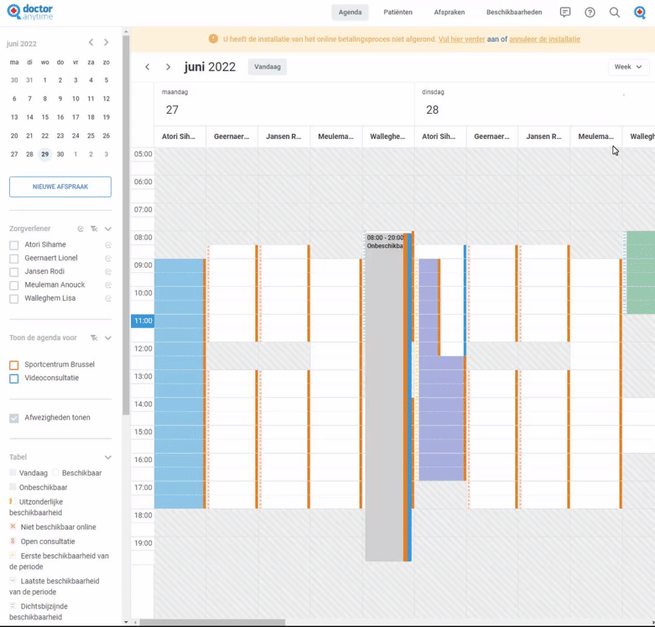Viewport: 655px width, 627px height.
Task: Tick the Walleghem Lisa checkbox
Action: [x=14, y=299]
